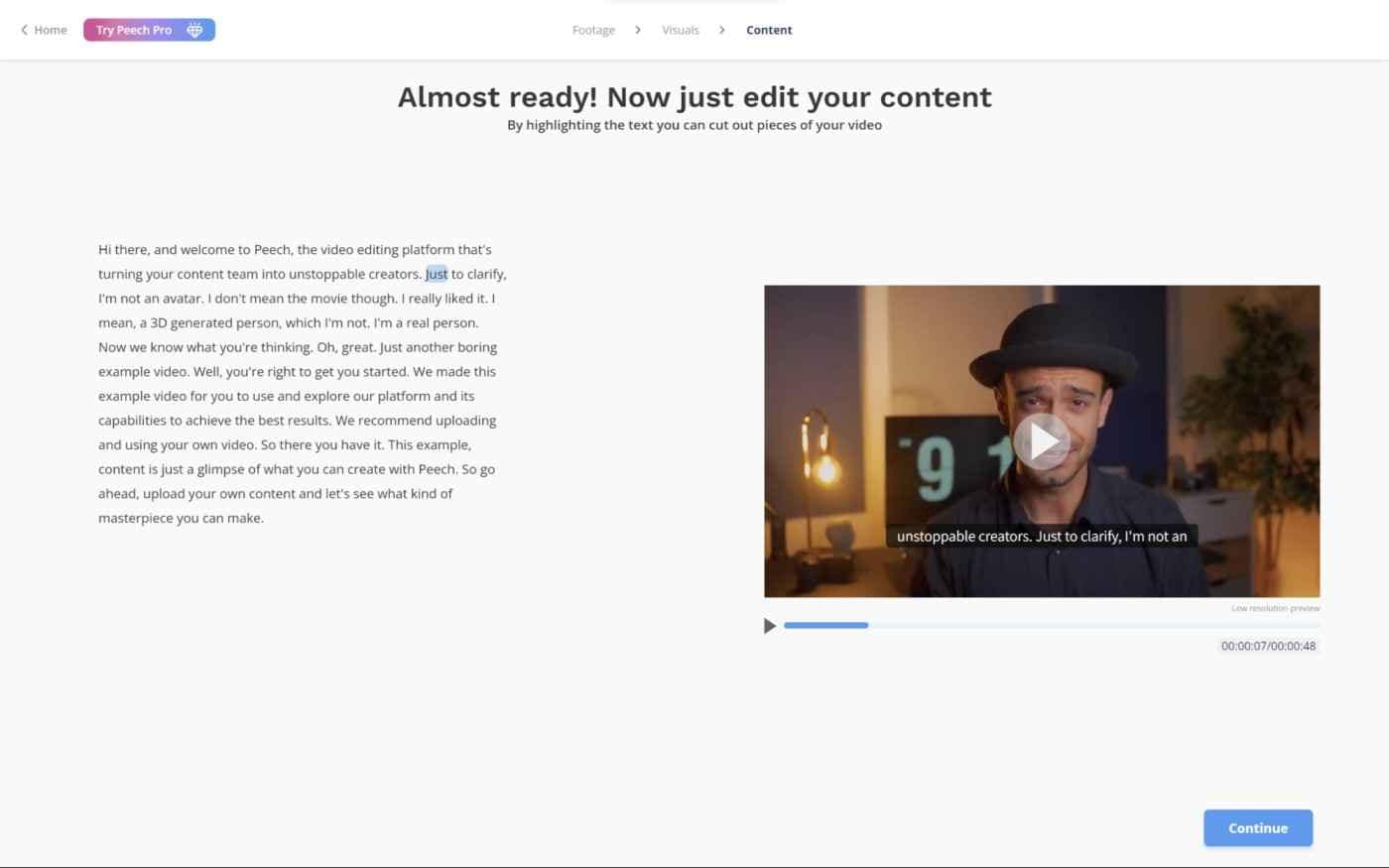This screenshot has height=868, width=1389.
Task: Click the word "Peech" in transcript's first line
Action: click(x=272, y=250)
